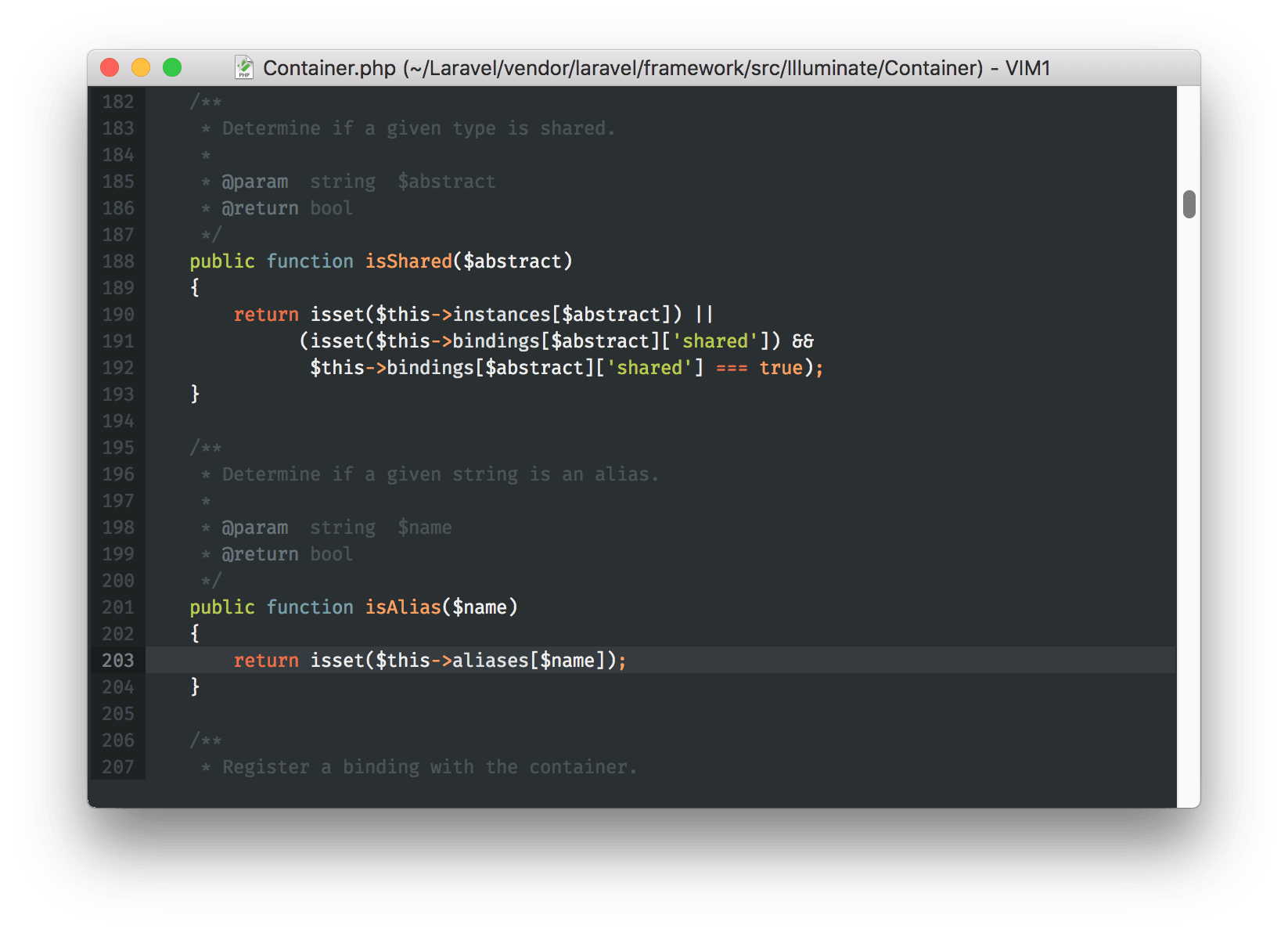Close the VIM window with red button

click(x=110, y=67)
